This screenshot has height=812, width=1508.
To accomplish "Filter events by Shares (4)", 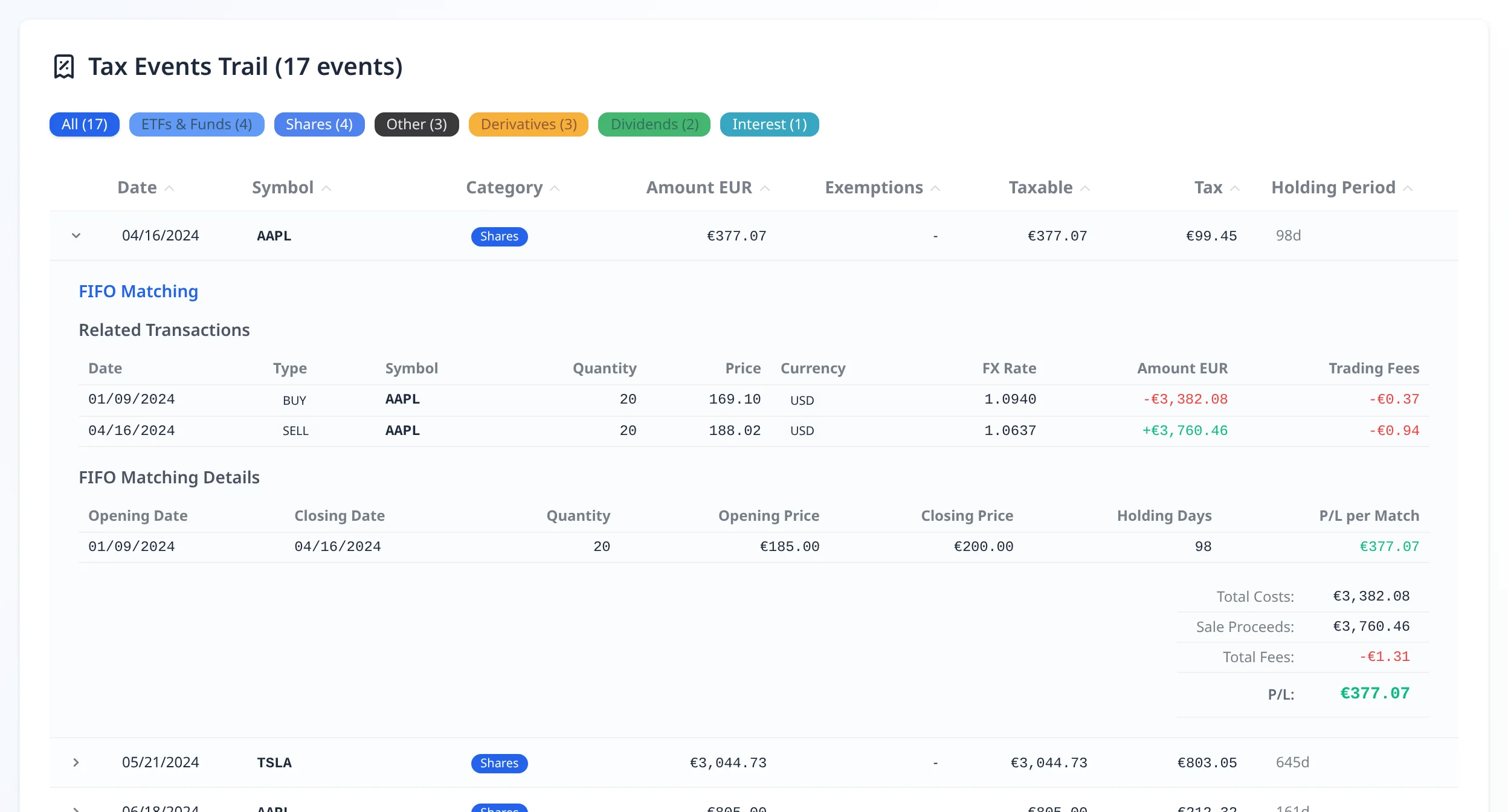I will (320, 124).
